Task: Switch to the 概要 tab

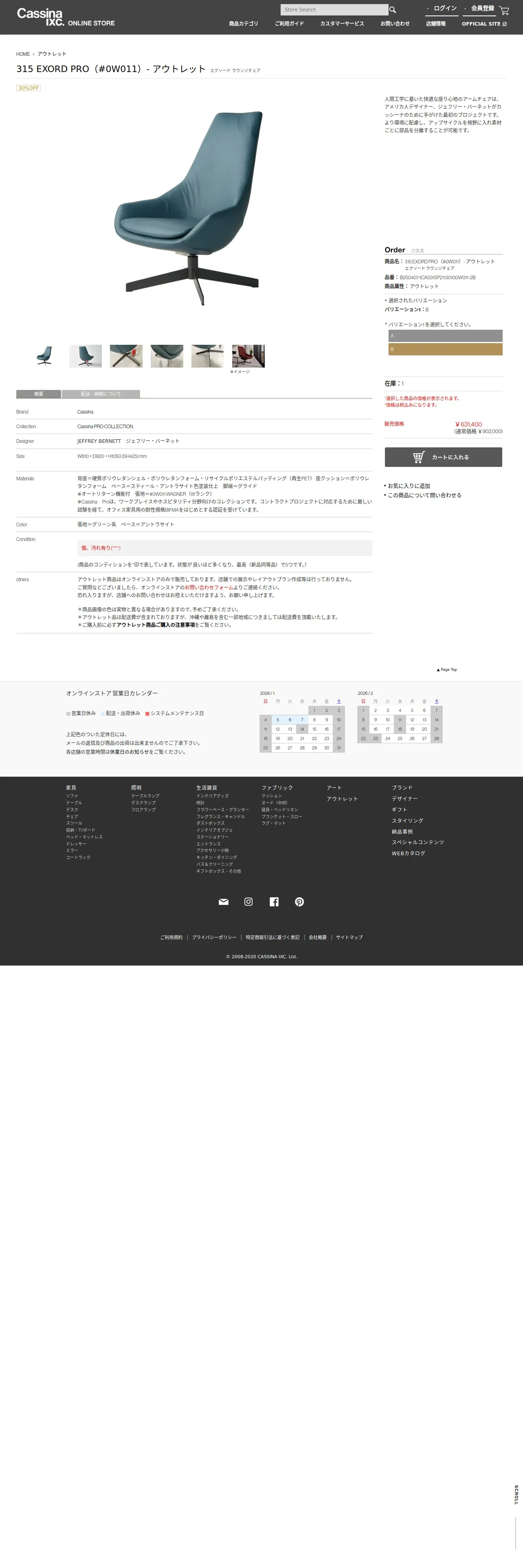Action: tap(38, 394)
